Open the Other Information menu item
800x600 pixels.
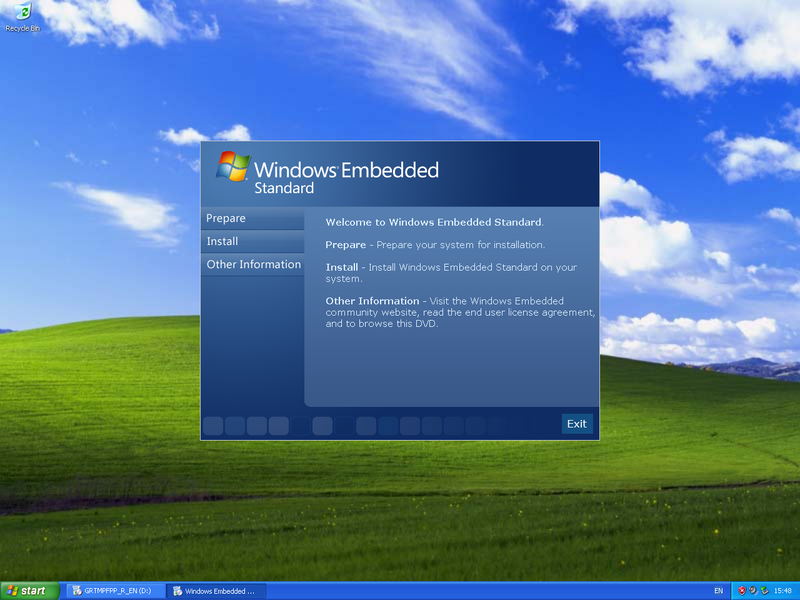[x=253, y=265]
